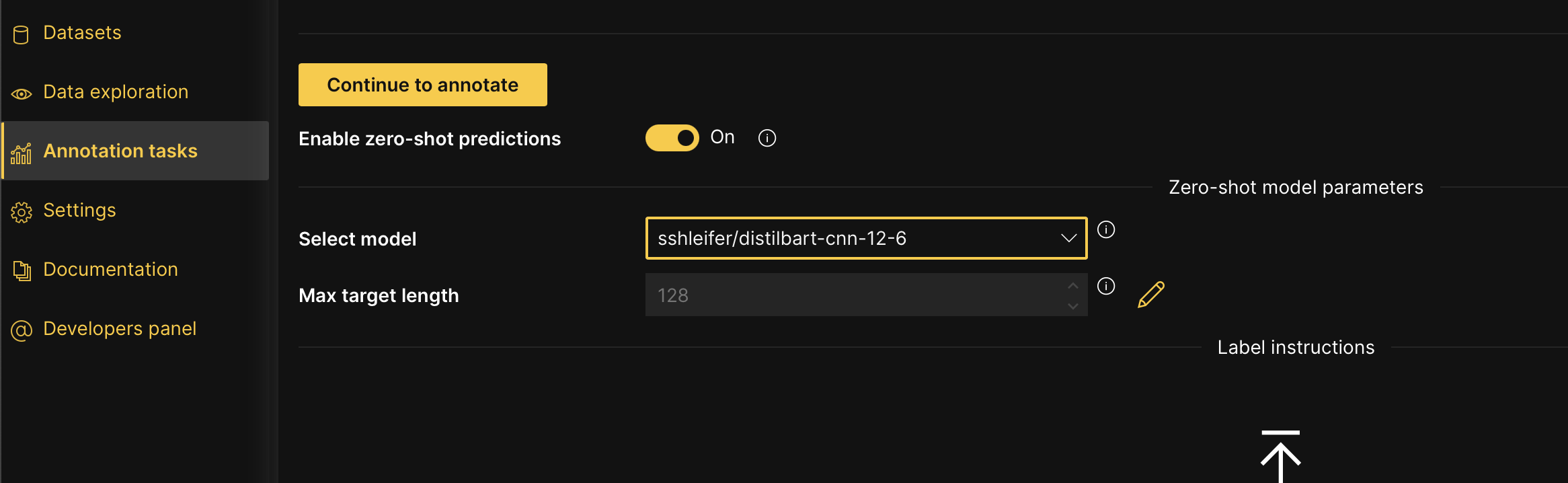The width and height of the screenshot is (1568, 483).
Task: Click the Datasets cylinder icon
Action: 21,34
